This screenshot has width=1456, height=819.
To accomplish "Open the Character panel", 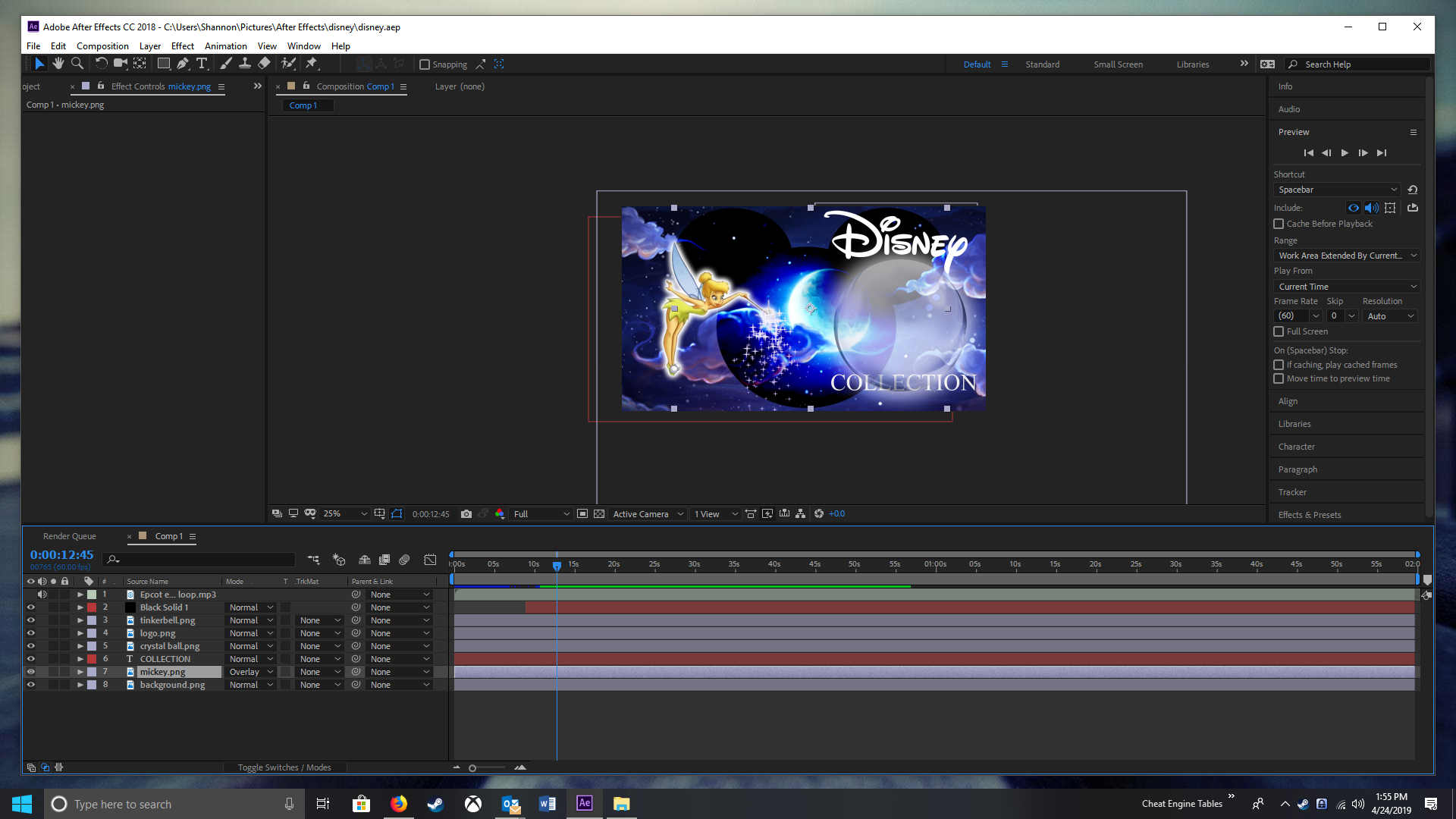I will pyautogui.click(x=1297, y=447).
